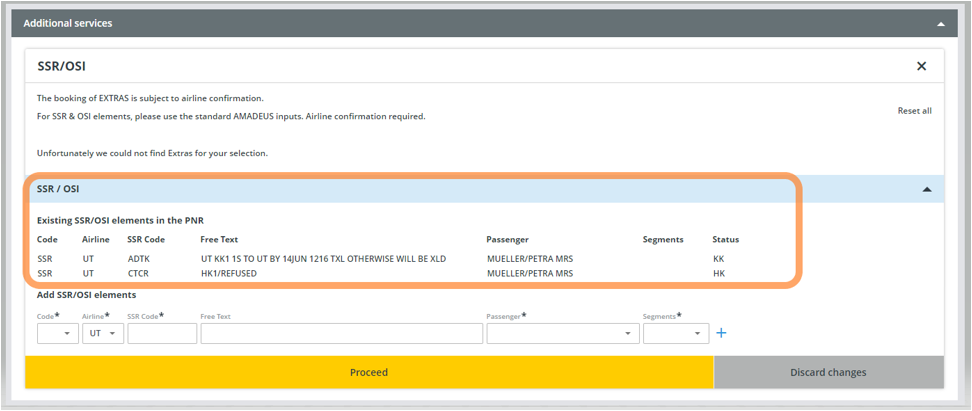Click the Status column header

[x=725, y=240]
